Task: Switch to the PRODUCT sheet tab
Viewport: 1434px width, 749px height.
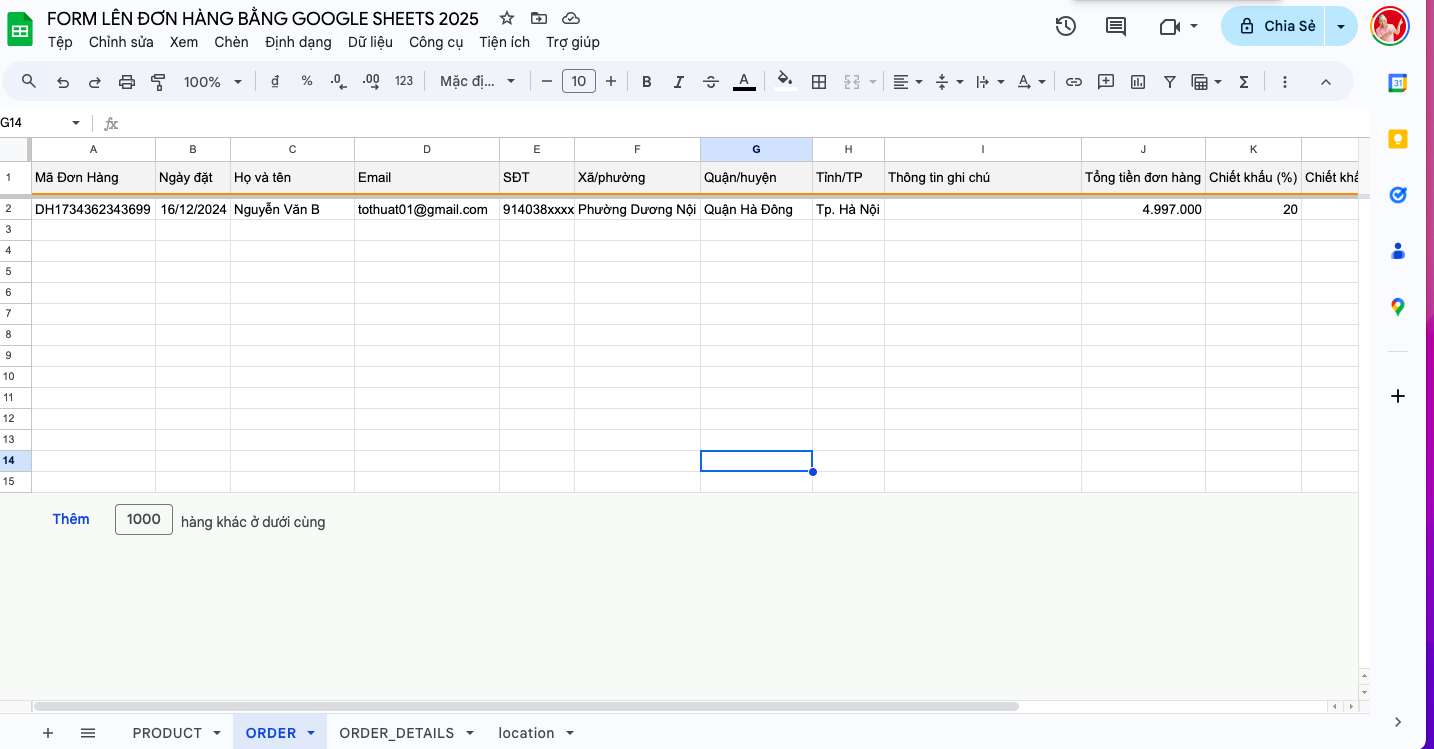Action: pyautogui.click(x=166, y=732)
